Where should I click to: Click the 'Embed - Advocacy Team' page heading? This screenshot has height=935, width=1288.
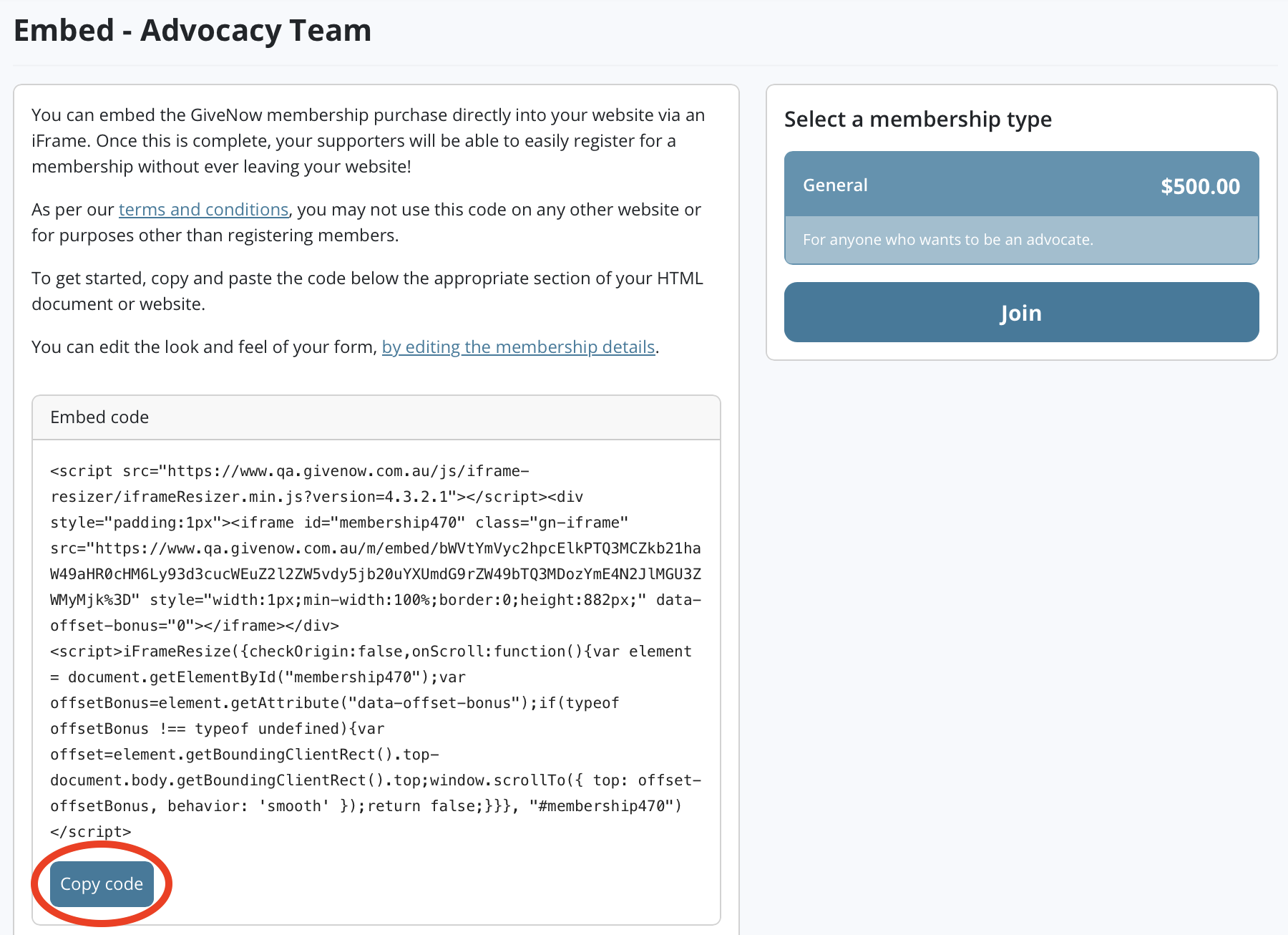tap(192, 30)
